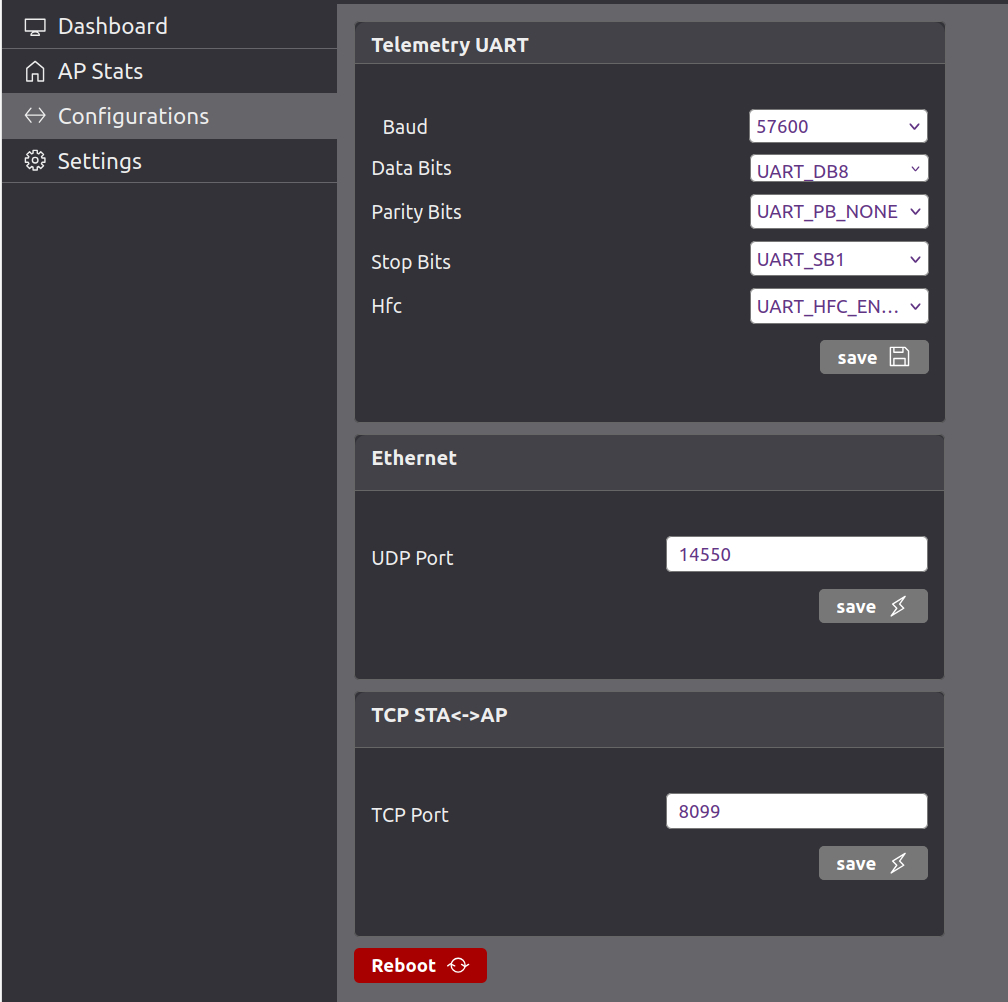Click floppy disk icon in Telemetry UART save
The image size is (1008, 1002).
pyautogui.click(x=899, y=358)
